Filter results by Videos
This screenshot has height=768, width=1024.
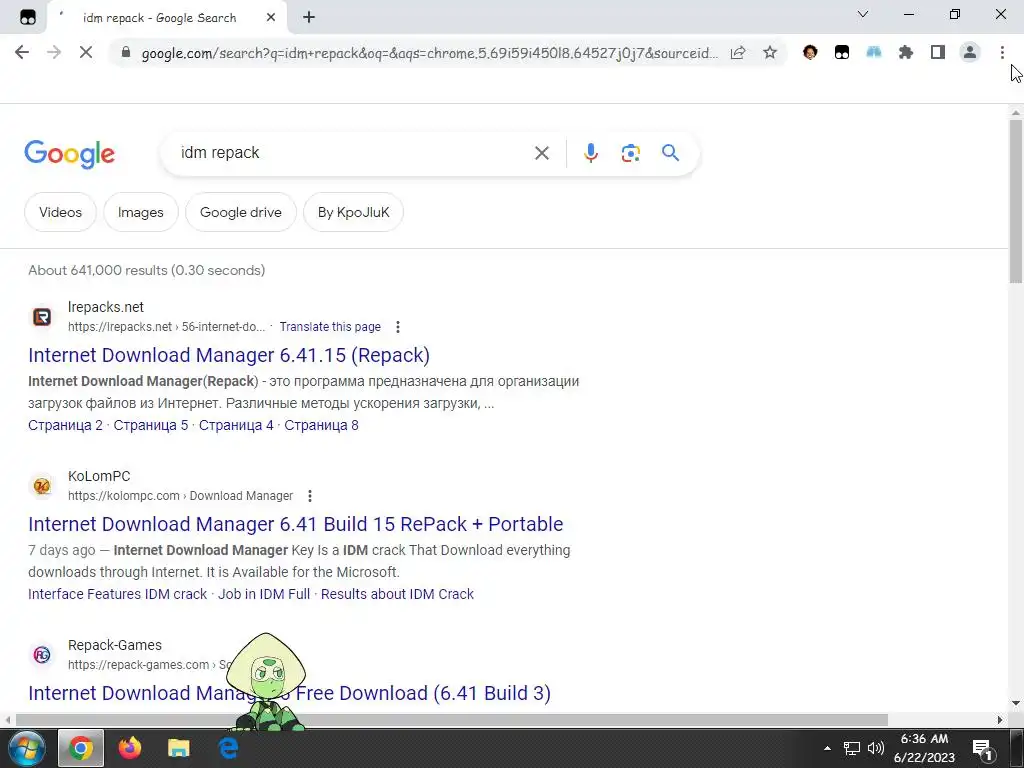[x=60, y=212]
